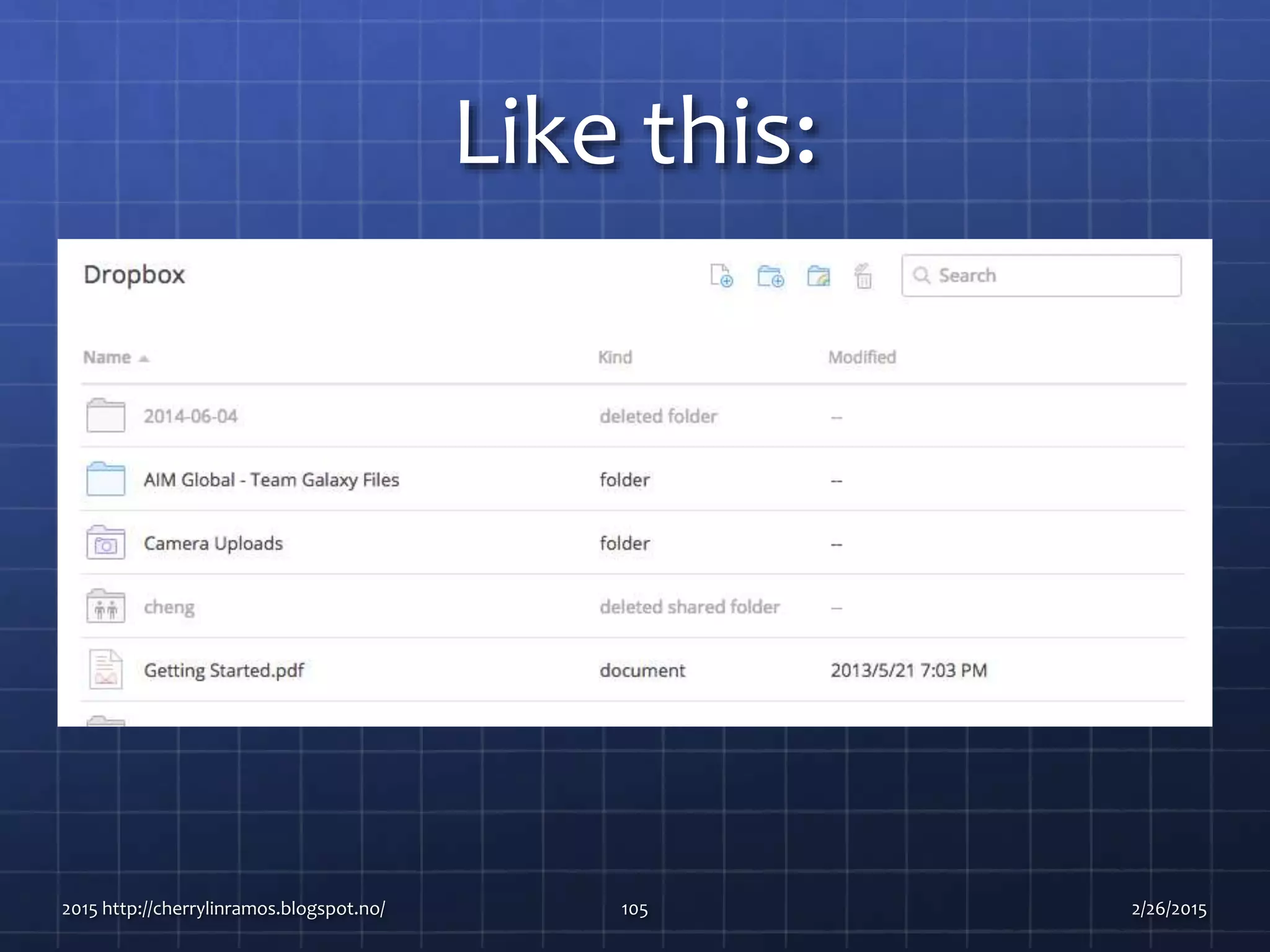Image resolution: width=1270 pixels, height=952 pixels.
Task: Open AIM Global - Team Galaxy Files folder
Action: [x=271, y=480]
